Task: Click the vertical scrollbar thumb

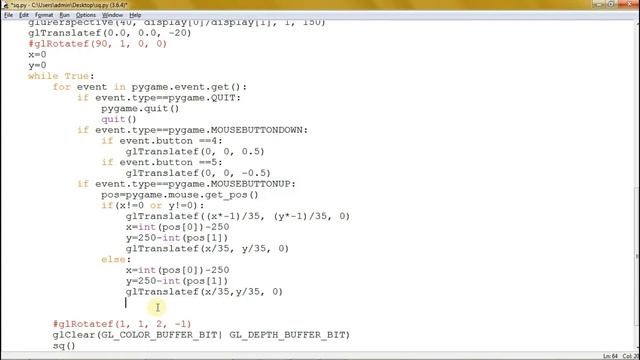Action: pos(637,256)
